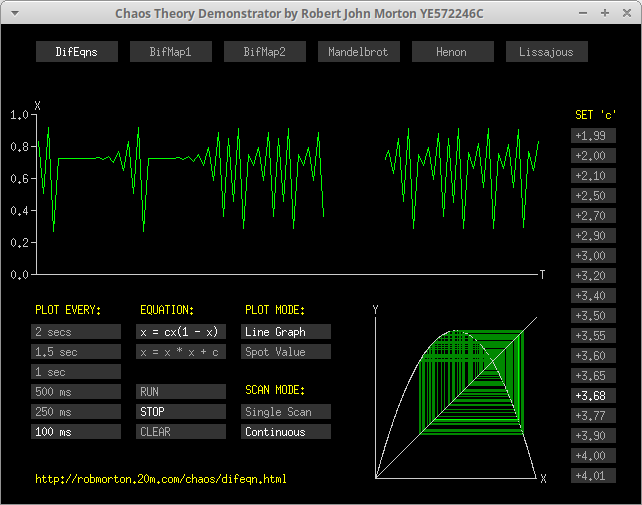Choose Line Graph plot mode
The image size is (642, 505).
286,332
